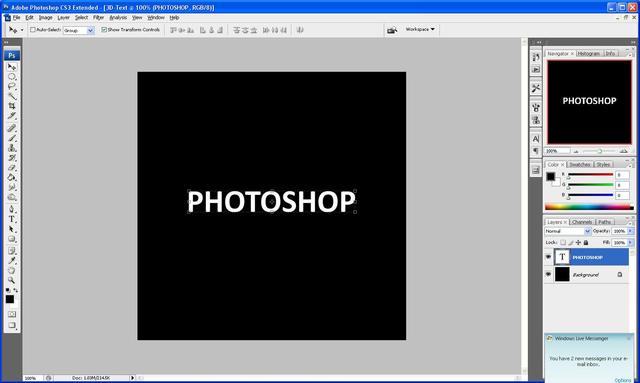Open the layer Fill slider arrow
Screen dimensions: 640x383
630,243
